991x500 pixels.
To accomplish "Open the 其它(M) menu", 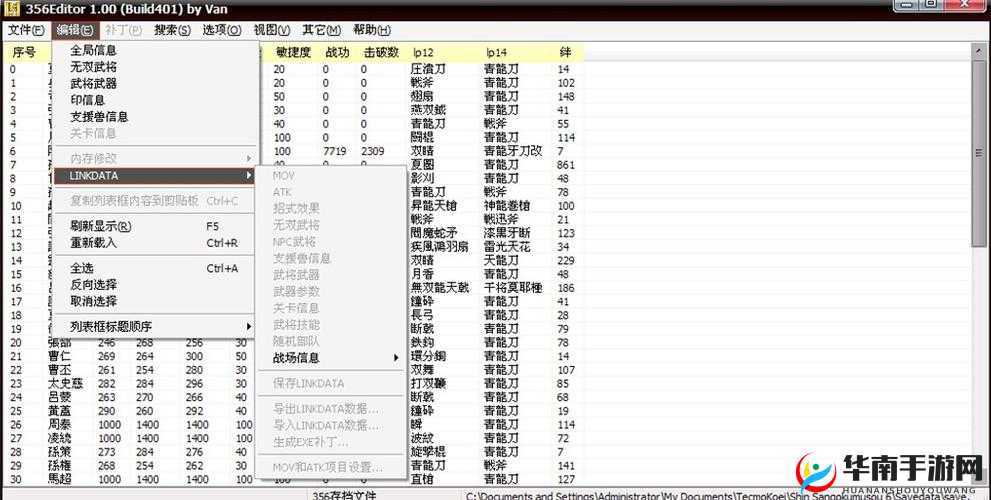I will pyautogui.click(x=321, y=30).
